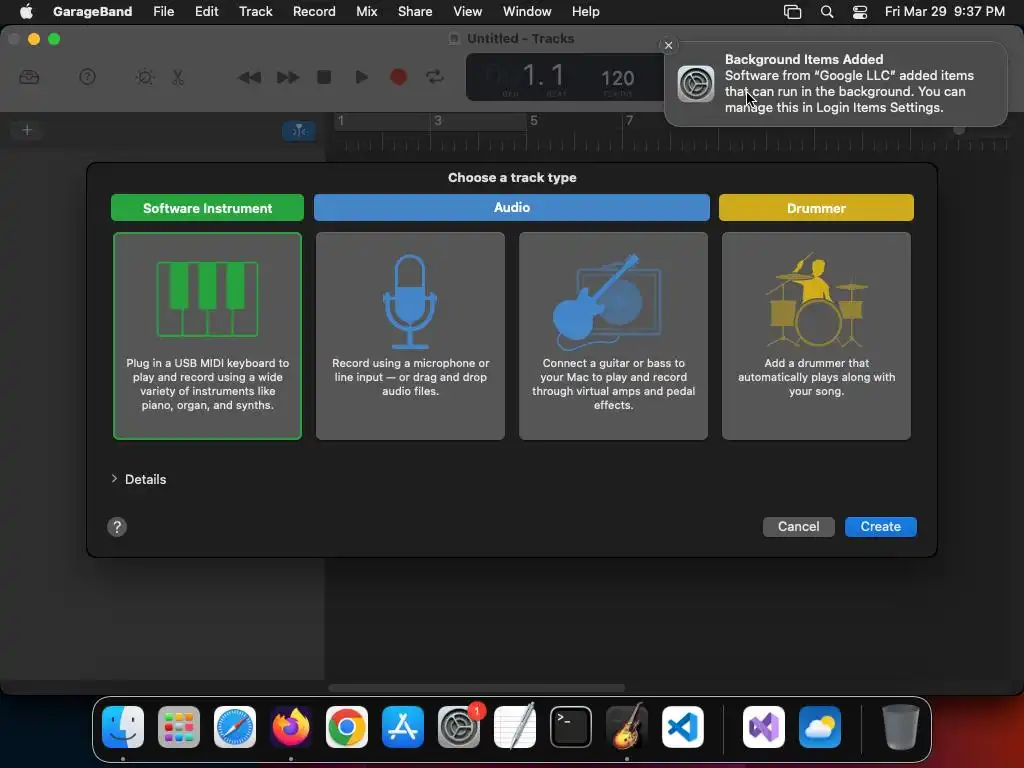Expand the Details disclosure triangle
Screen dimensions: 1024x768
(x=114, y=479)
